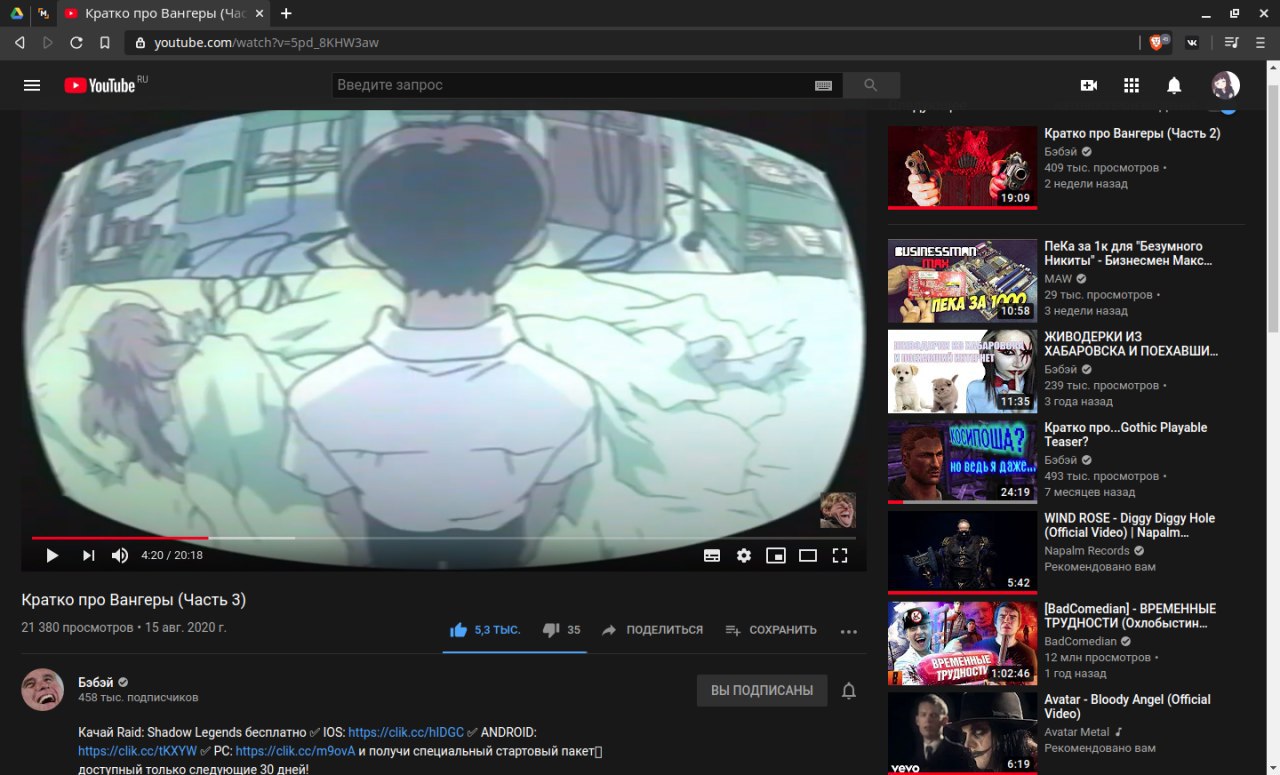Click the channel watermark in video corner
This screenshot has height=775, width=1280.
pos(838,510)
